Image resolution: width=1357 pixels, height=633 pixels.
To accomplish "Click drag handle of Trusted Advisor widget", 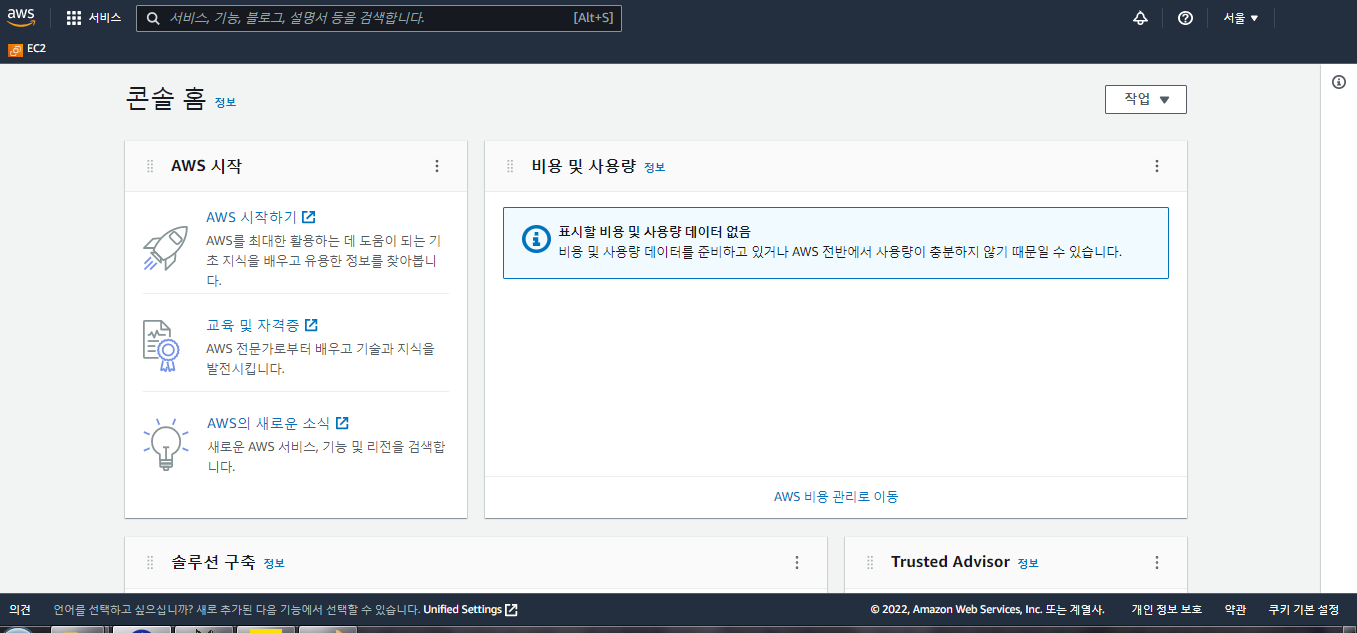I will (x=870, y=563).
